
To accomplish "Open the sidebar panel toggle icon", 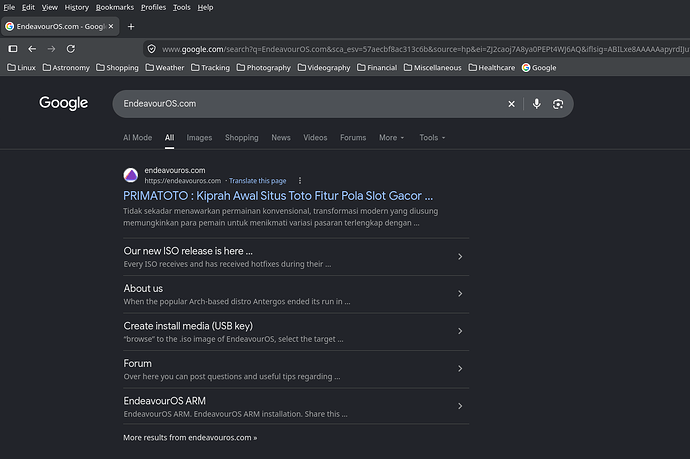I will (13, 49).
